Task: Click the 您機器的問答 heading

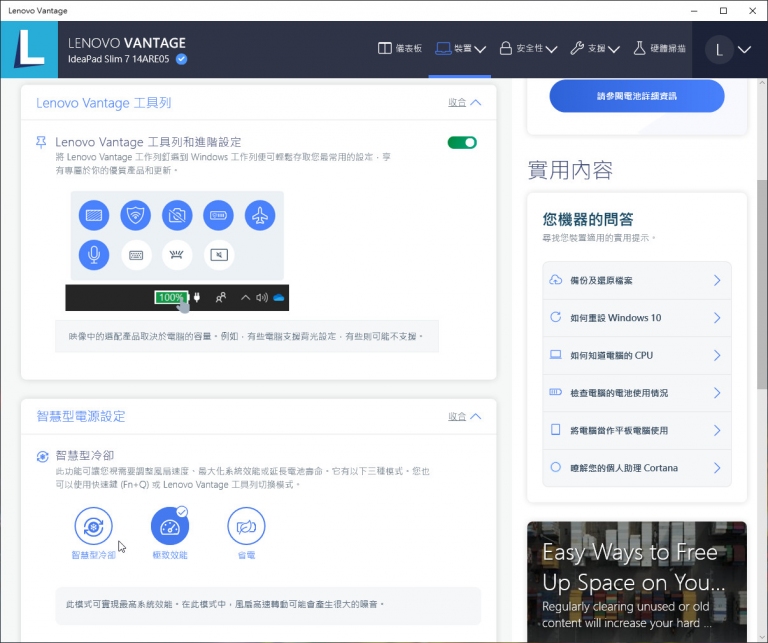Action: pos(588,219)
